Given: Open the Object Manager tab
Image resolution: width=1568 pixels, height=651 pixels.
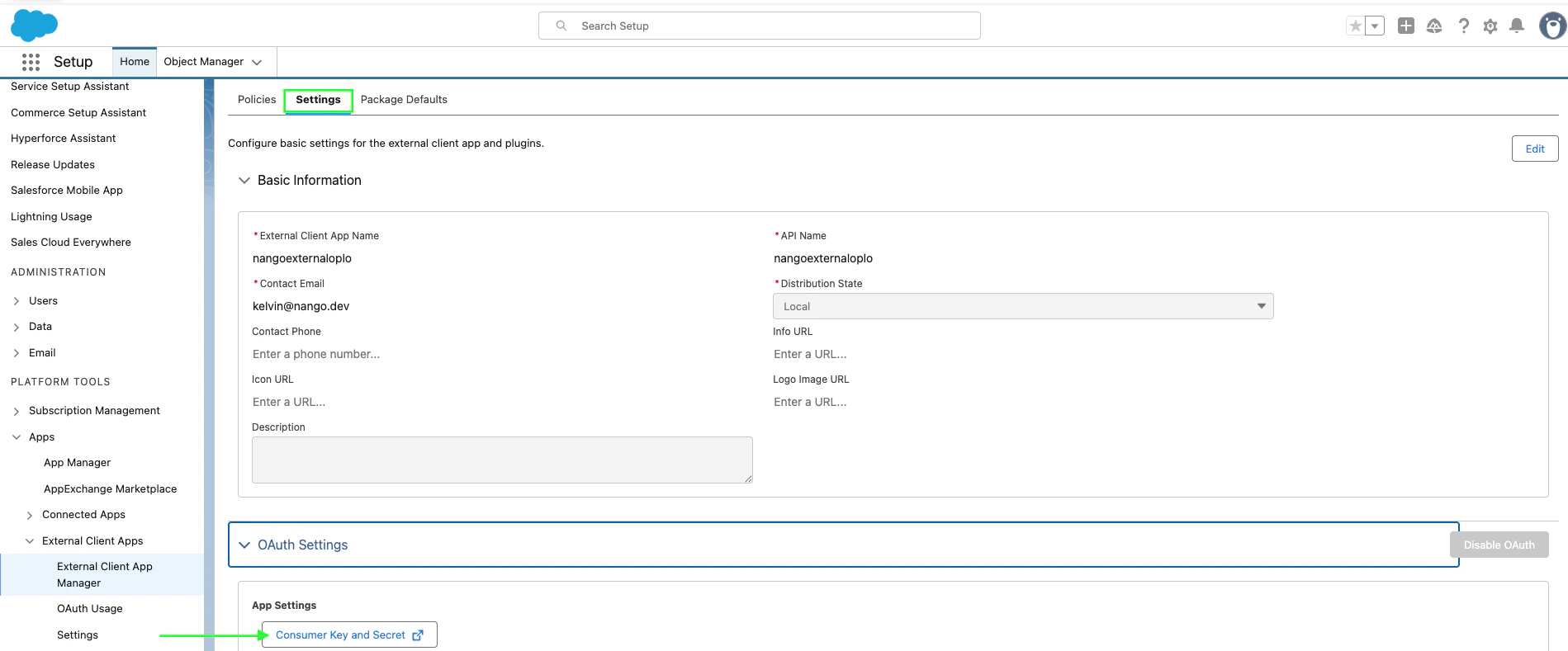Looking at the screenshot, I should pos(203,62).
